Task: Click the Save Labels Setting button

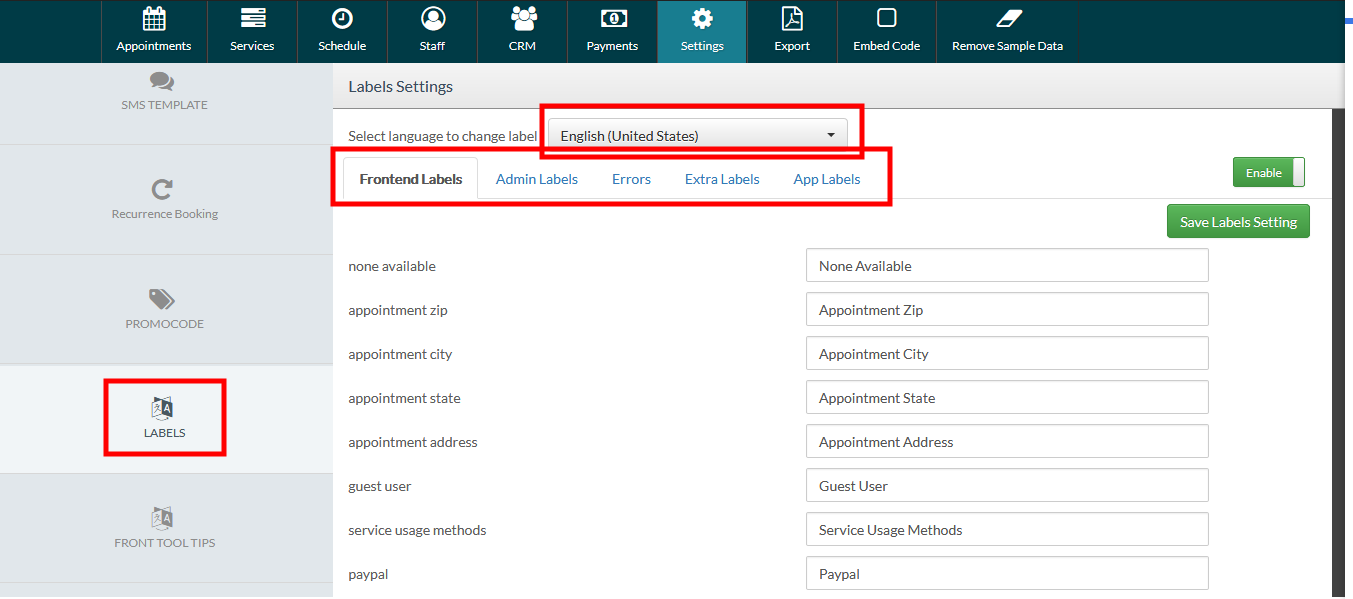Action: point(1238,222)
